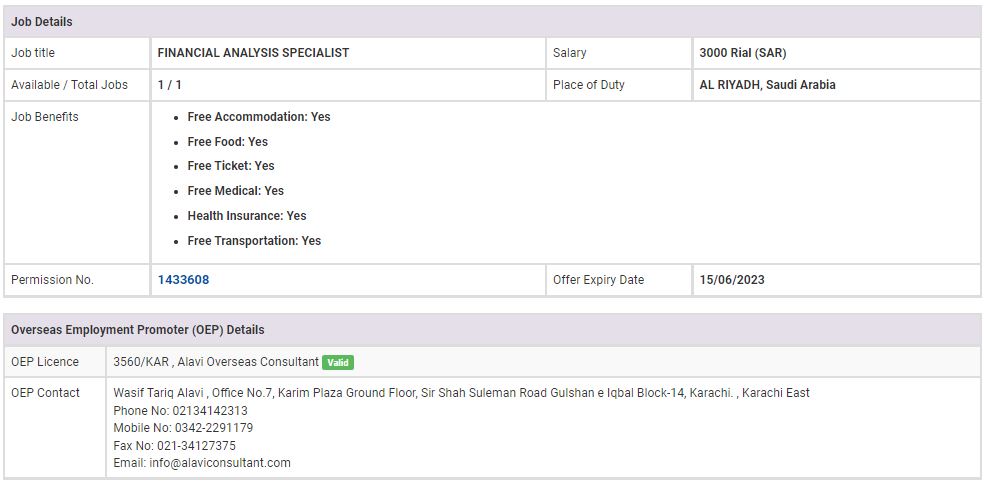984x483 pixels.
Task: Select the FINANCIAL ANALYSIS SPECIALIST job title
Action: click(253, 53)
